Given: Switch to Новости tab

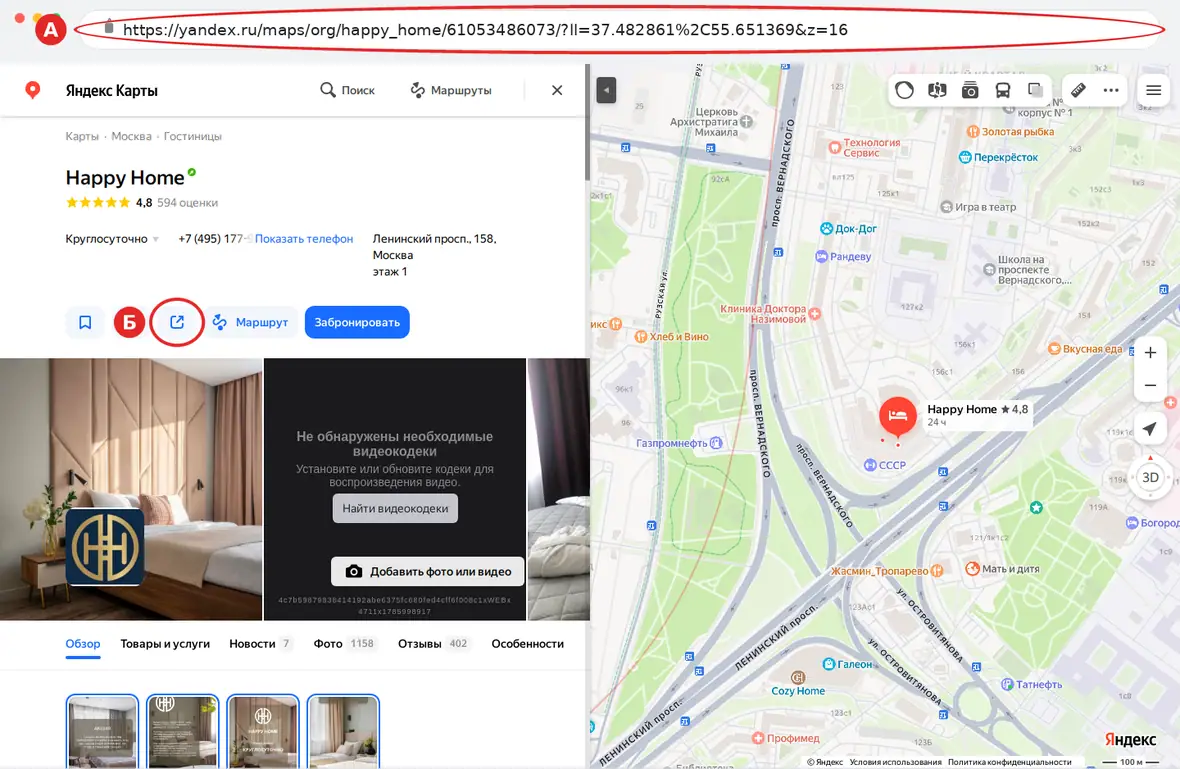Looking at the screenshot, I should [260, 644].
